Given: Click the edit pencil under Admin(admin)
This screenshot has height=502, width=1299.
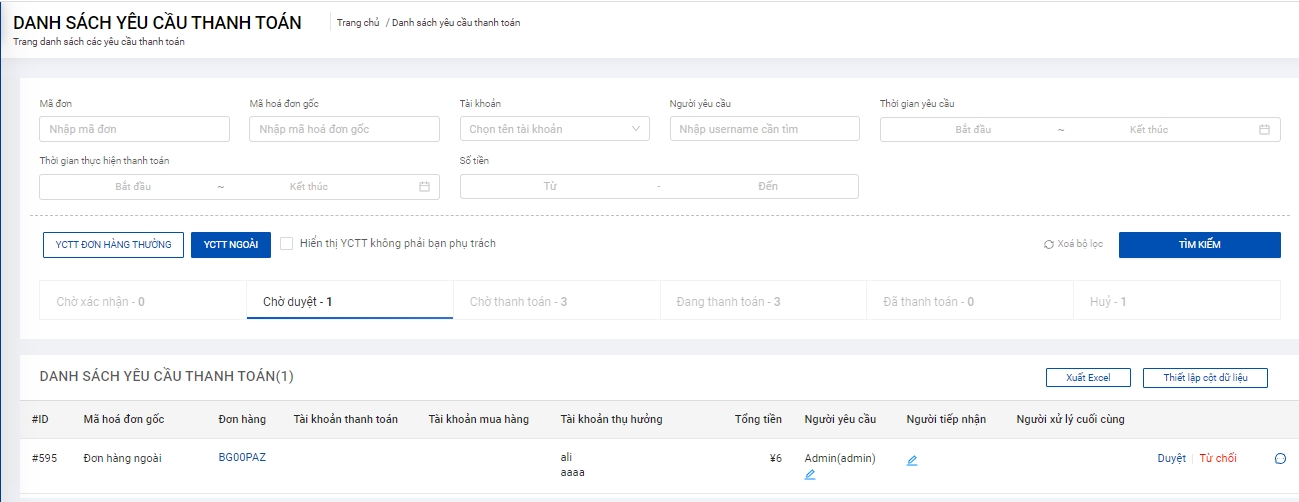Looking at the screenshot, I should 810,475.
